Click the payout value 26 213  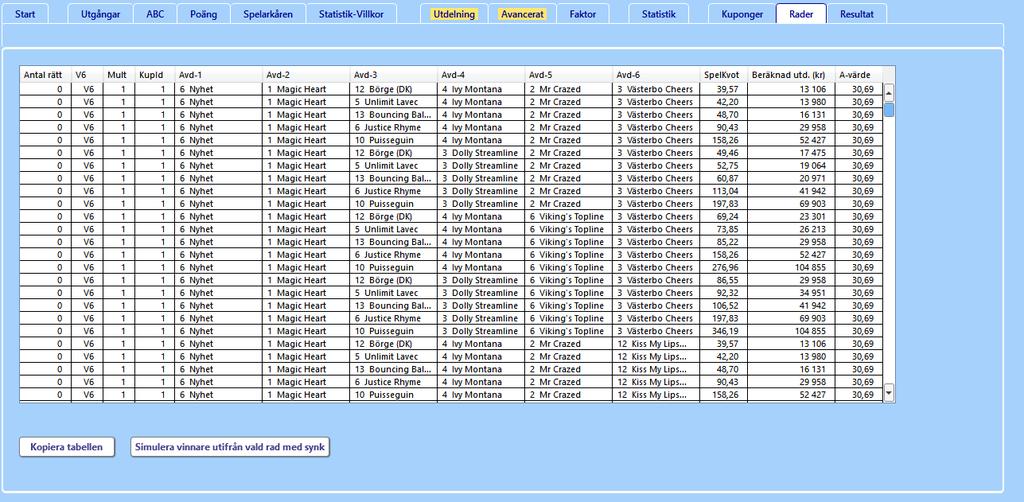pos(812,229)
